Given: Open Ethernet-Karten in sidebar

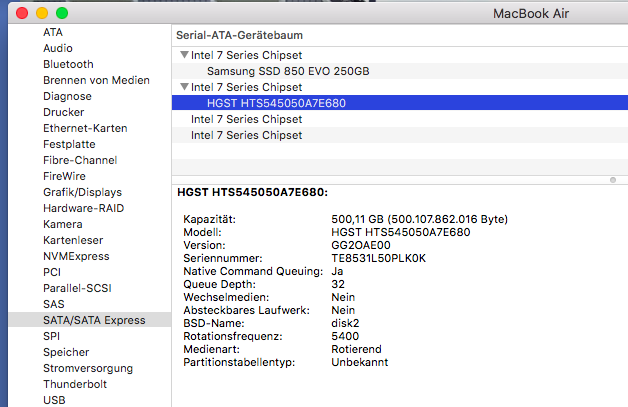Looking at the screenshot, I should pyautogui.click(x=85, y=128).
